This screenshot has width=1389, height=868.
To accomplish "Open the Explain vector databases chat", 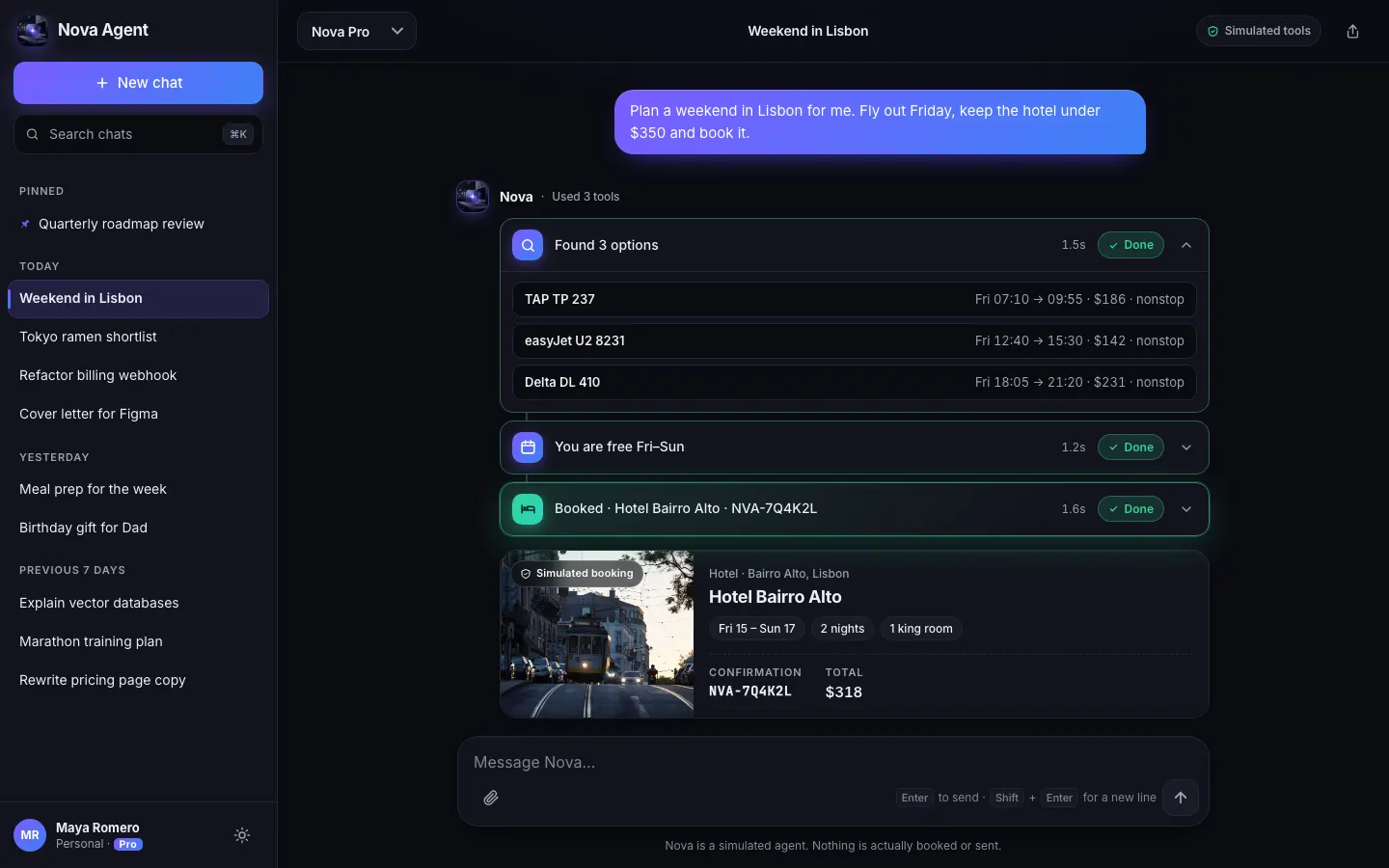I will point(138,603).
